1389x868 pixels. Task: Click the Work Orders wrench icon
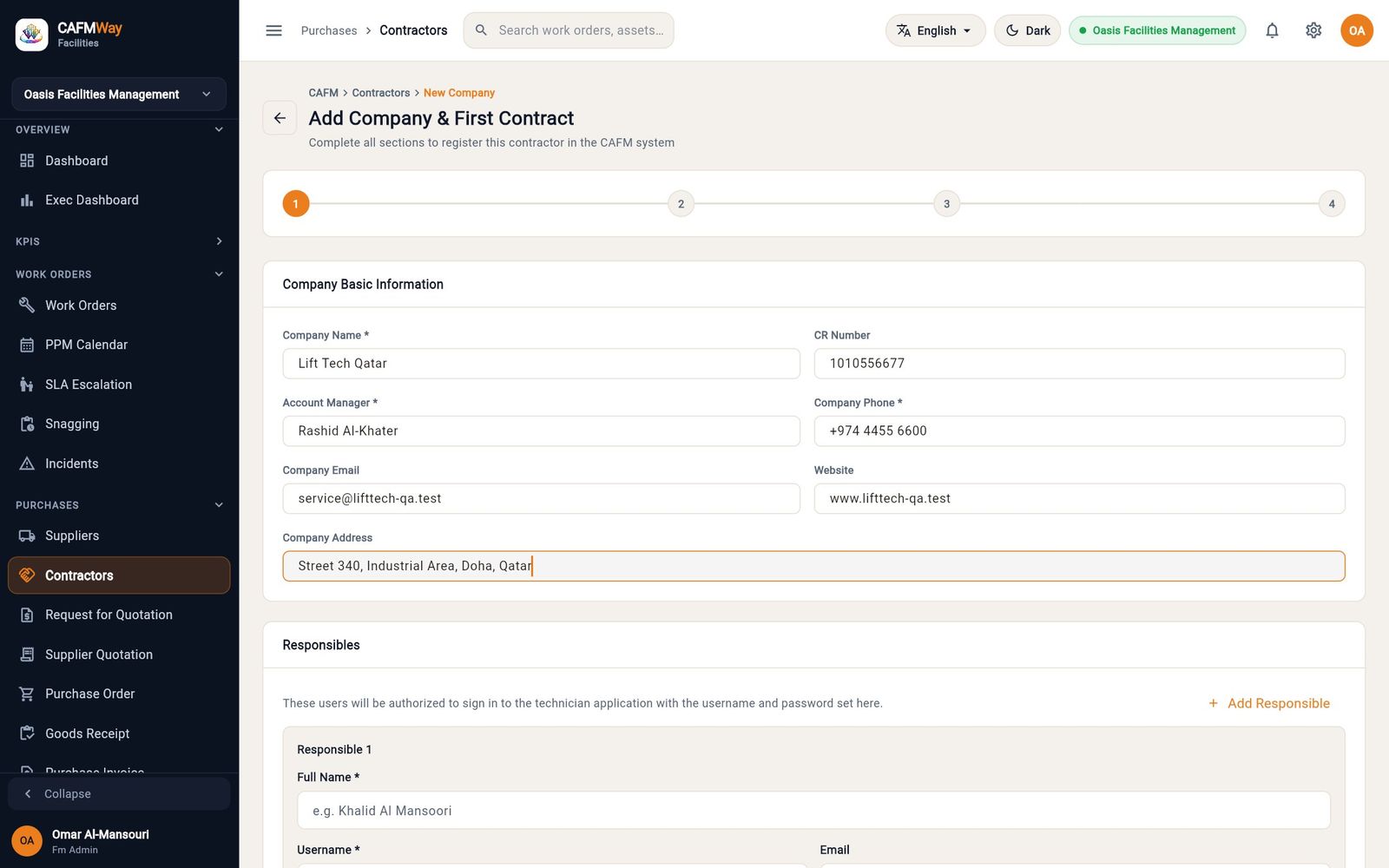(x=27, y=306)
